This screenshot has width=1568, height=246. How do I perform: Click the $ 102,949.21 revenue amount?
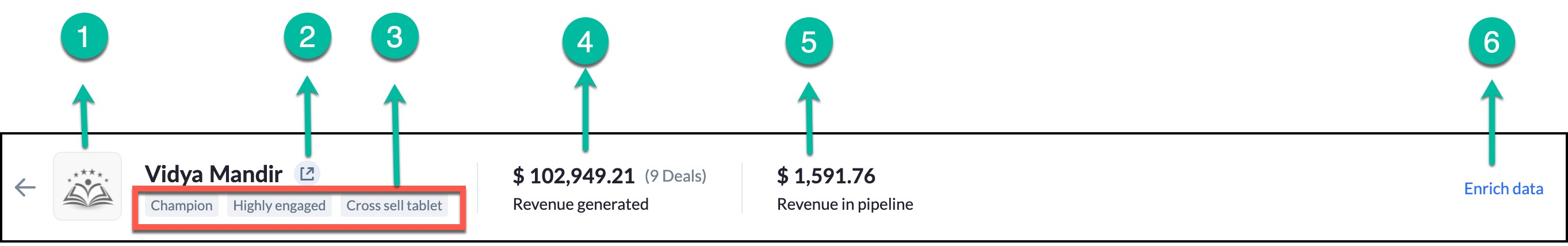(x=573, y=176)
